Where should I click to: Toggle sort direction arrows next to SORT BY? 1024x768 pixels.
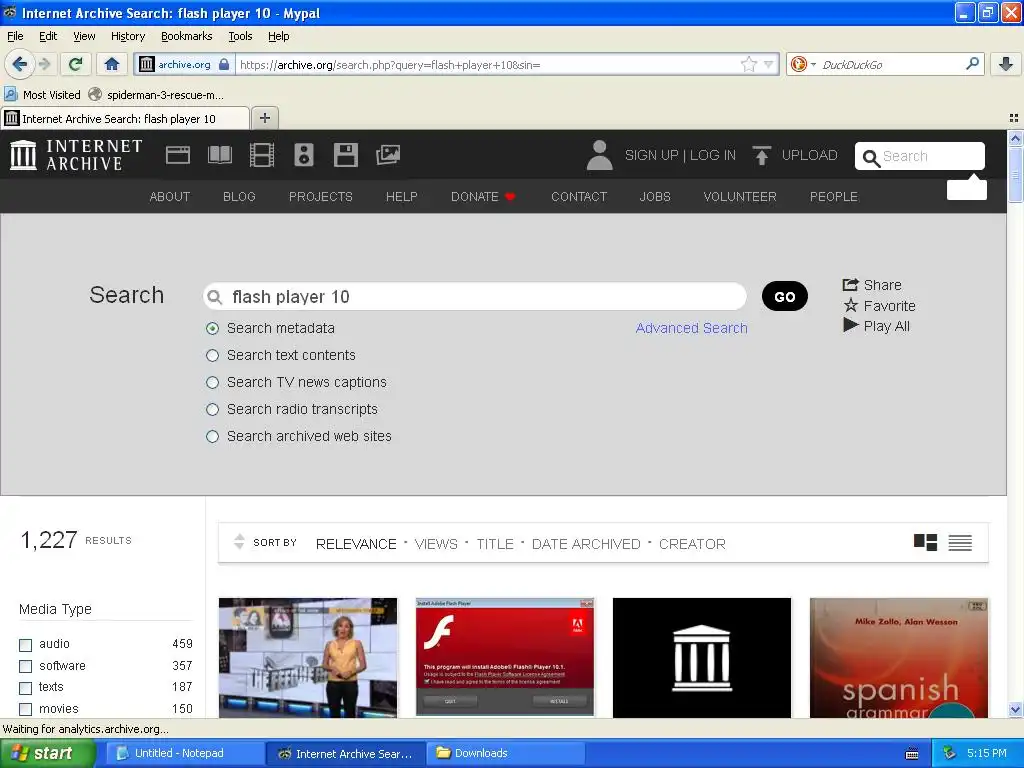click(239, 541)
